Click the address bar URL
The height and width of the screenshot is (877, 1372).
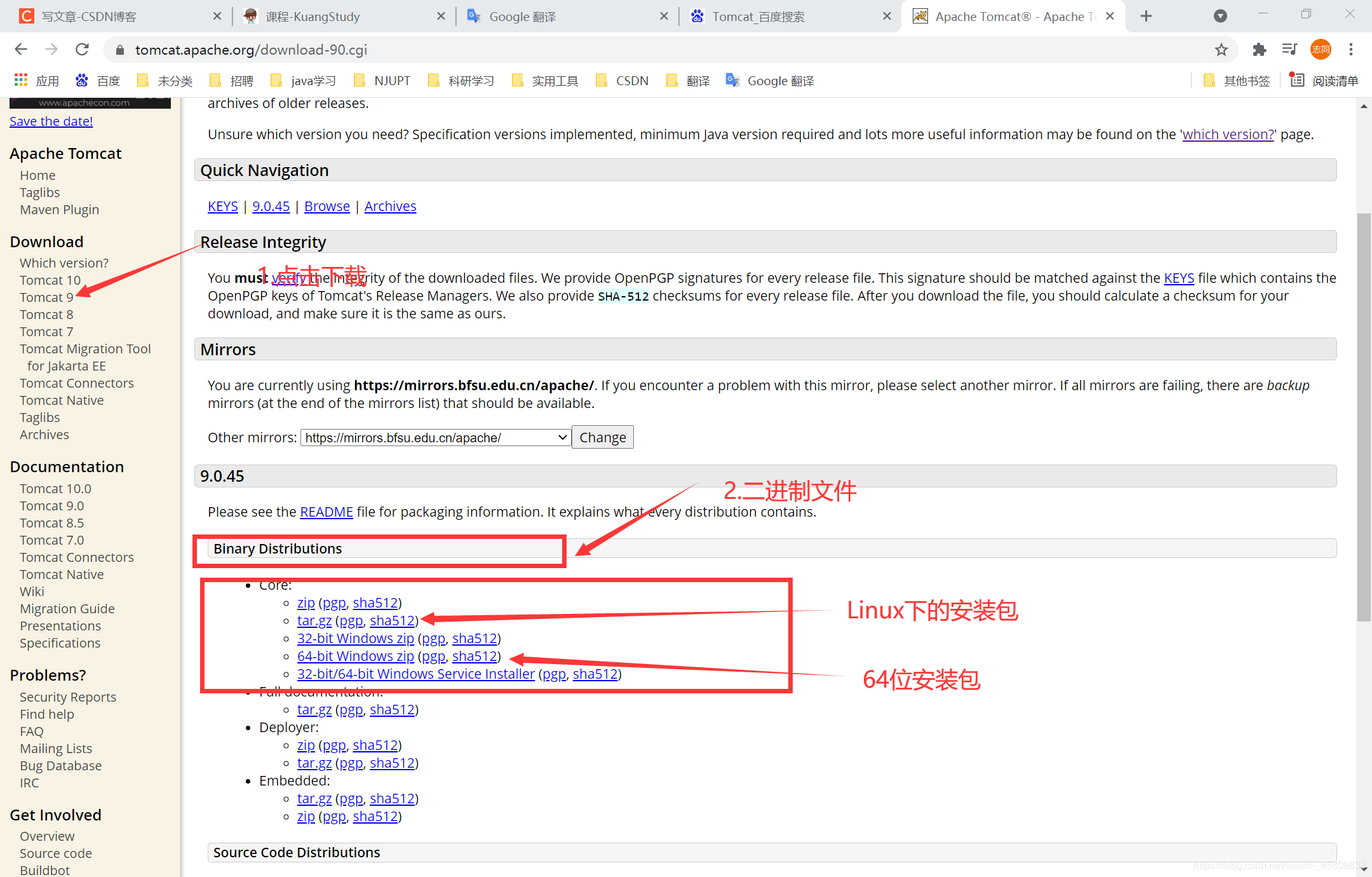[251, 50]
